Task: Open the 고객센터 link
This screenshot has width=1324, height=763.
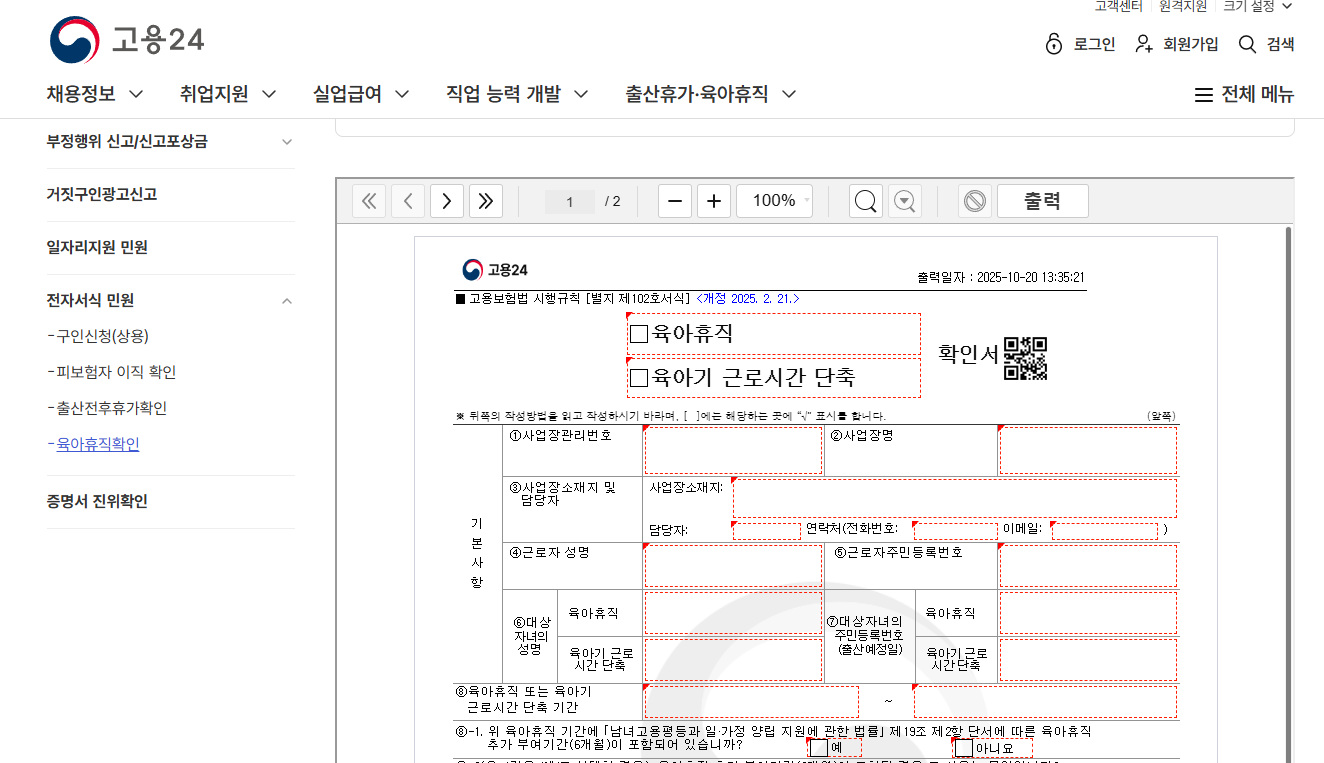Action: 1118,6
